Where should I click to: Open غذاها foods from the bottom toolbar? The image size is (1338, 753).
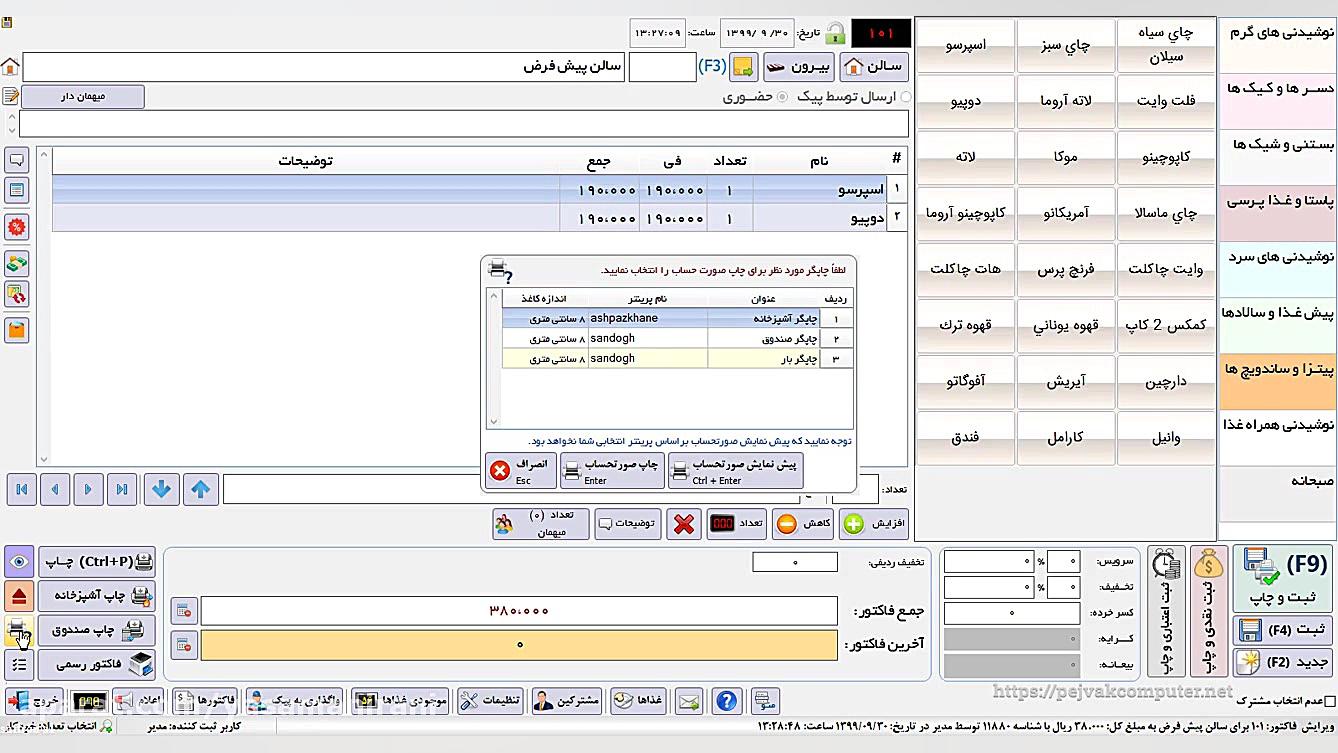[x=639, y=701]
